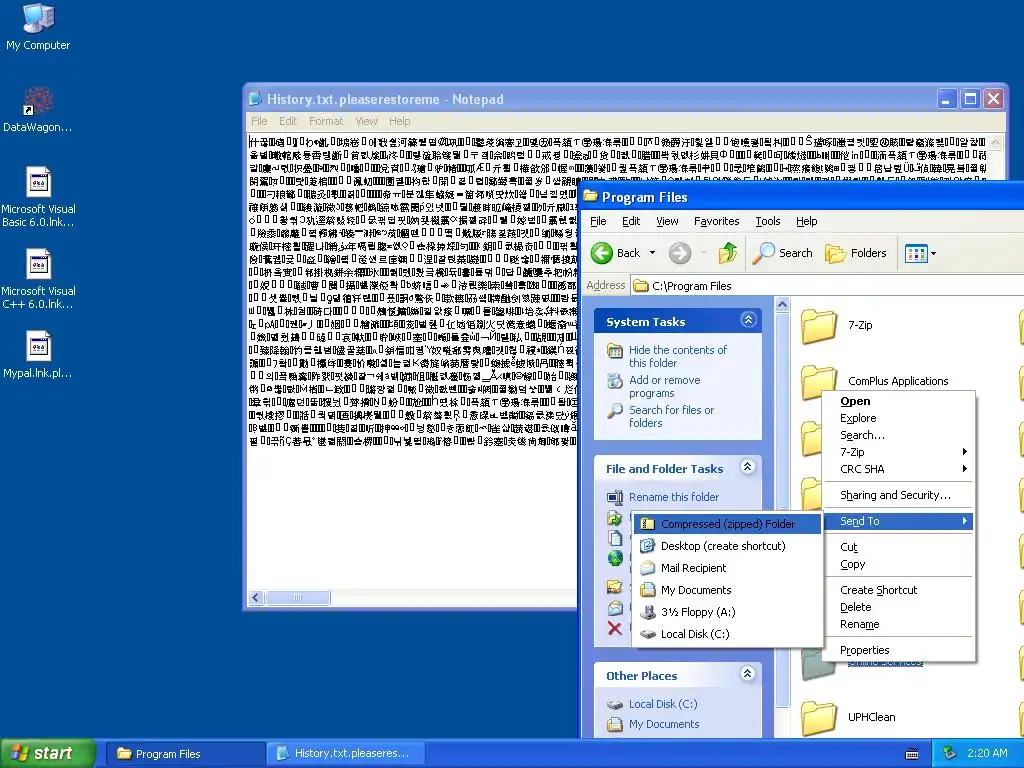Click Rename this folder task link

673,497
